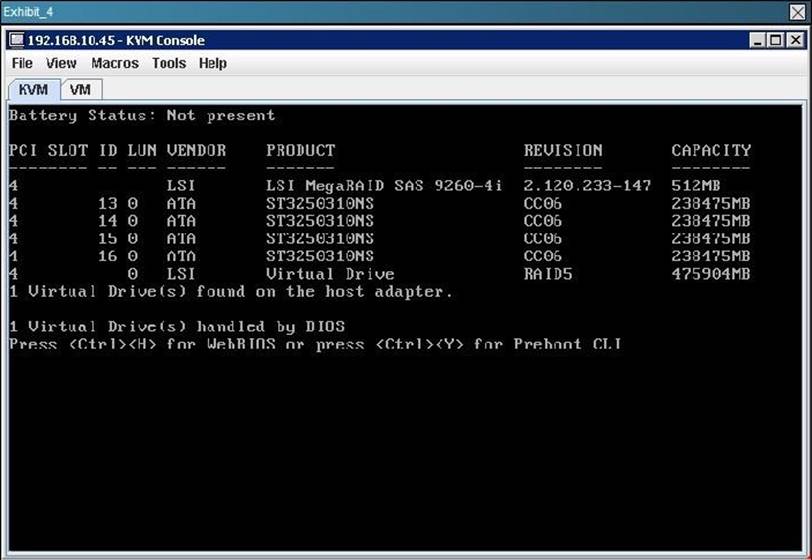
Task: Click the KVM Console title bar icon
Action: coord(17,40)
